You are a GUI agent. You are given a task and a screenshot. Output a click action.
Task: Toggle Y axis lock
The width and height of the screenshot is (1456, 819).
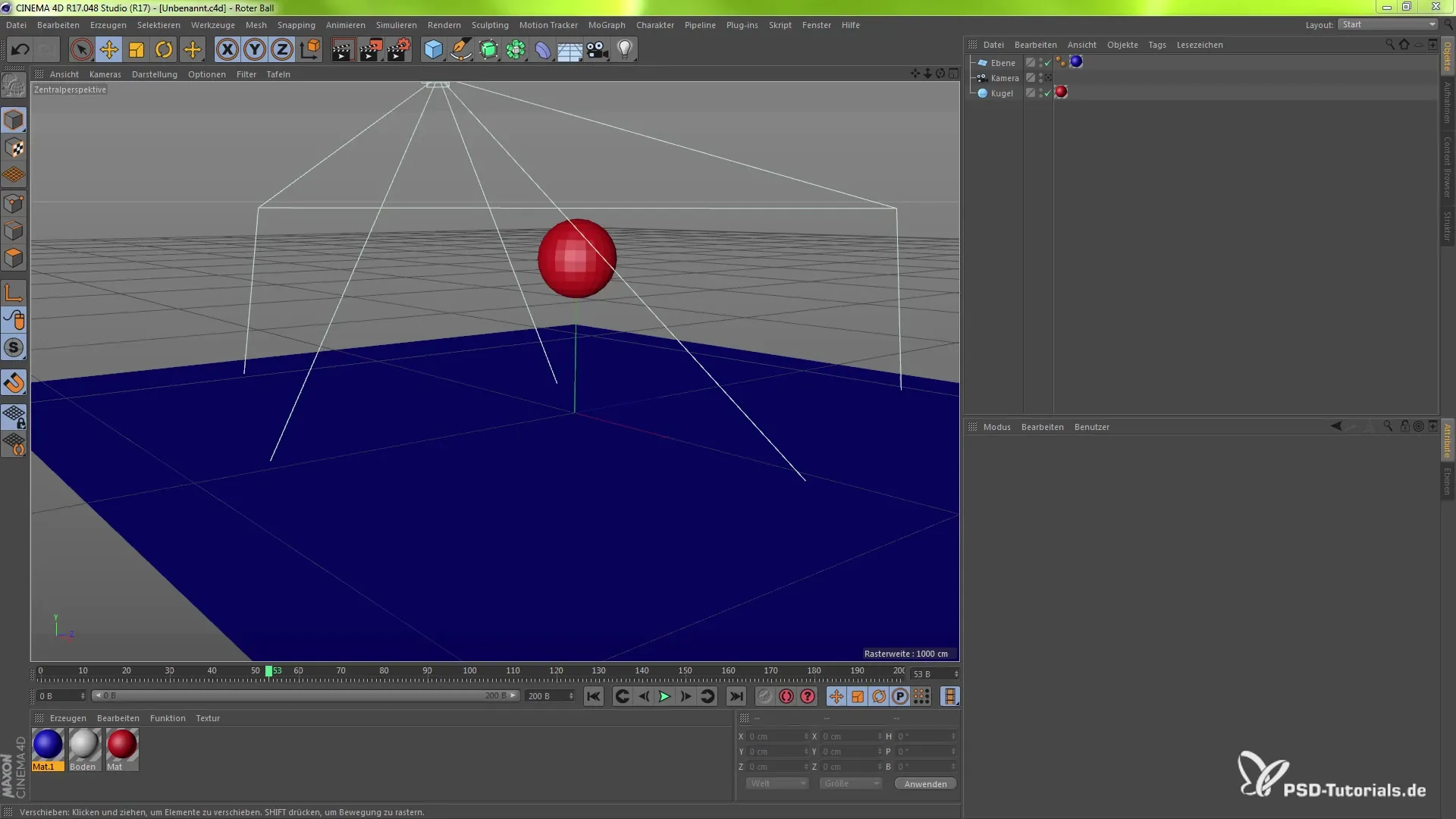click(255, 50)
